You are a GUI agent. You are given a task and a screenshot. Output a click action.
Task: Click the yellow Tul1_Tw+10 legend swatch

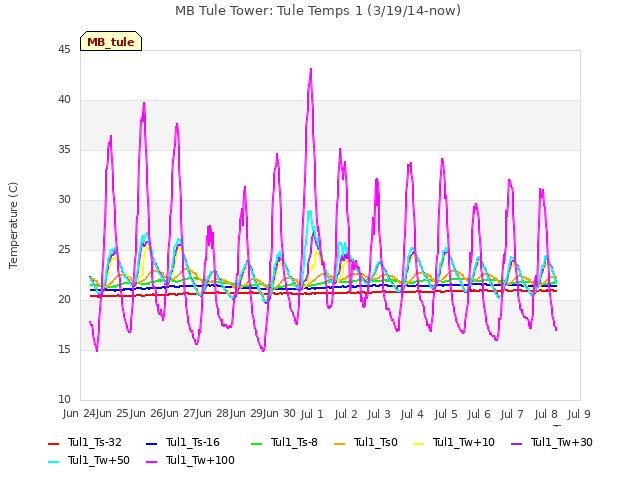tap(419, 443)
